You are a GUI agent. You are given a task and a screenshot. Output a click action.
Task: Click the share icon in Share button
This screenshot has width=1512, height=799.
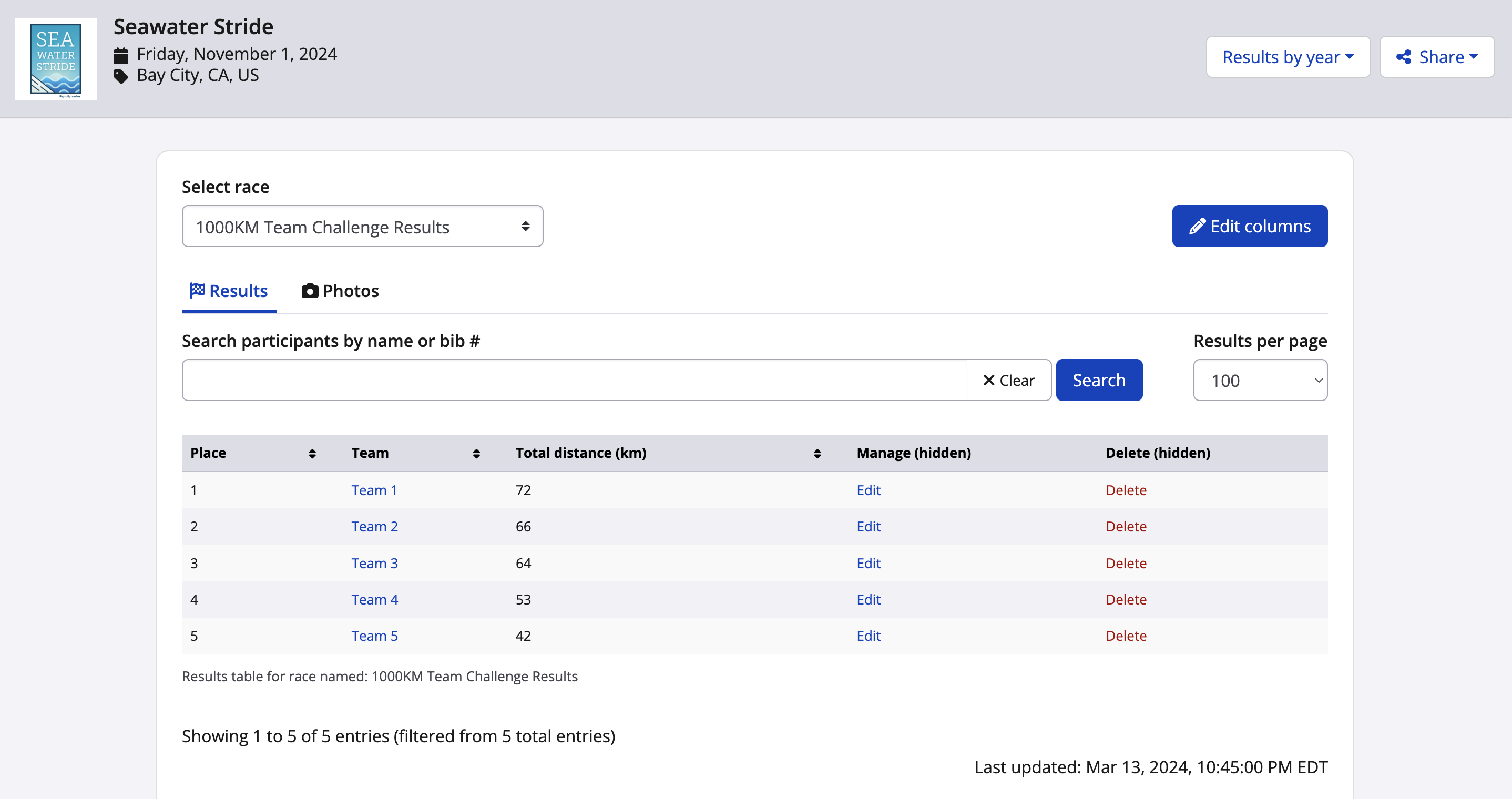tap(1403, 57)
